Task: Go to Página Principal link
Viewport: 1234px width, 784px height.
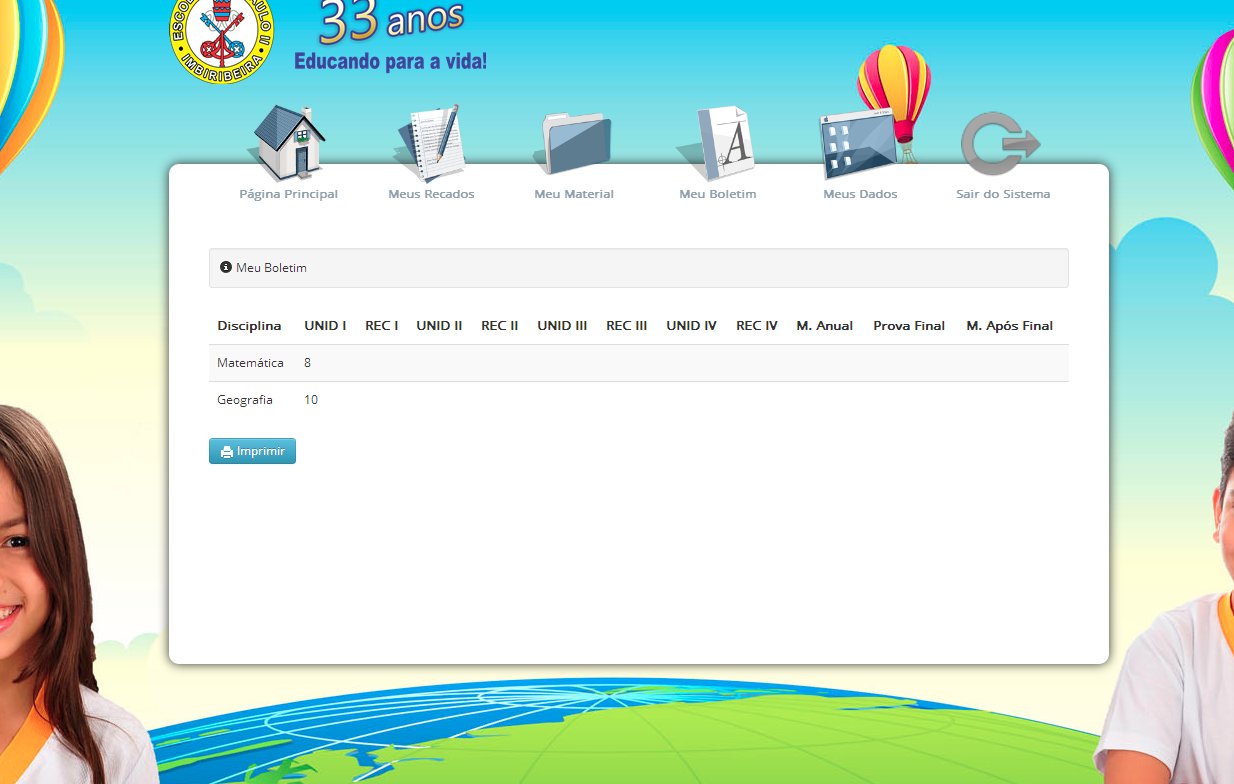Action: click(289, 194)
